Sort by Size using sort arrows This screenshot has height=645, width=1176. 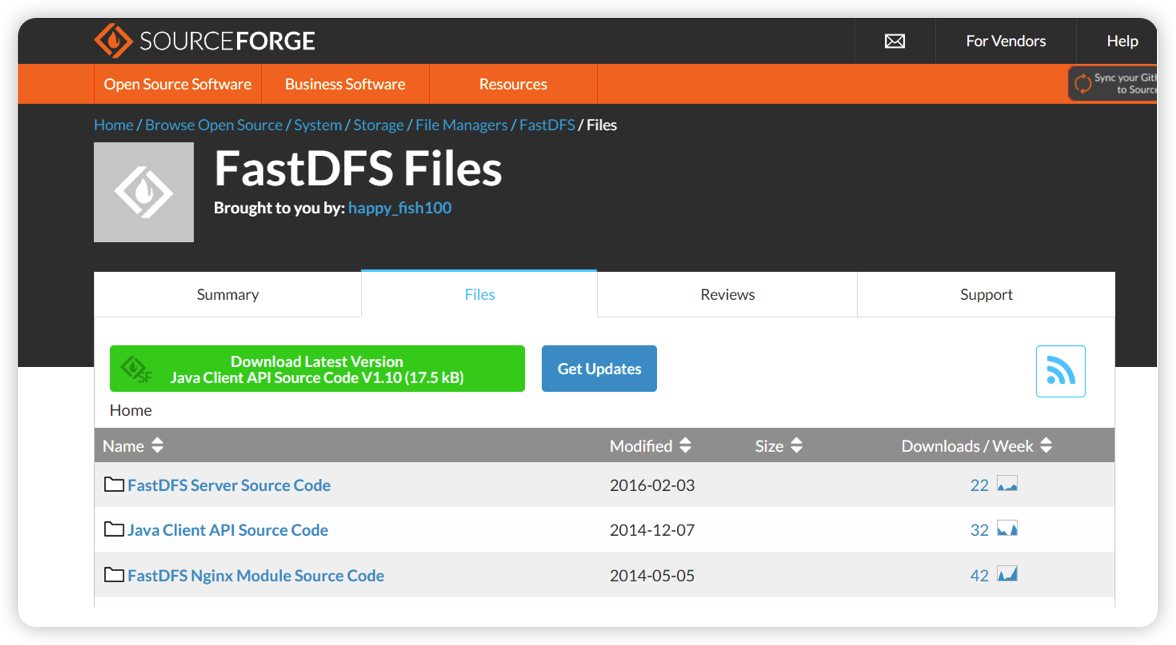[796, 446]
